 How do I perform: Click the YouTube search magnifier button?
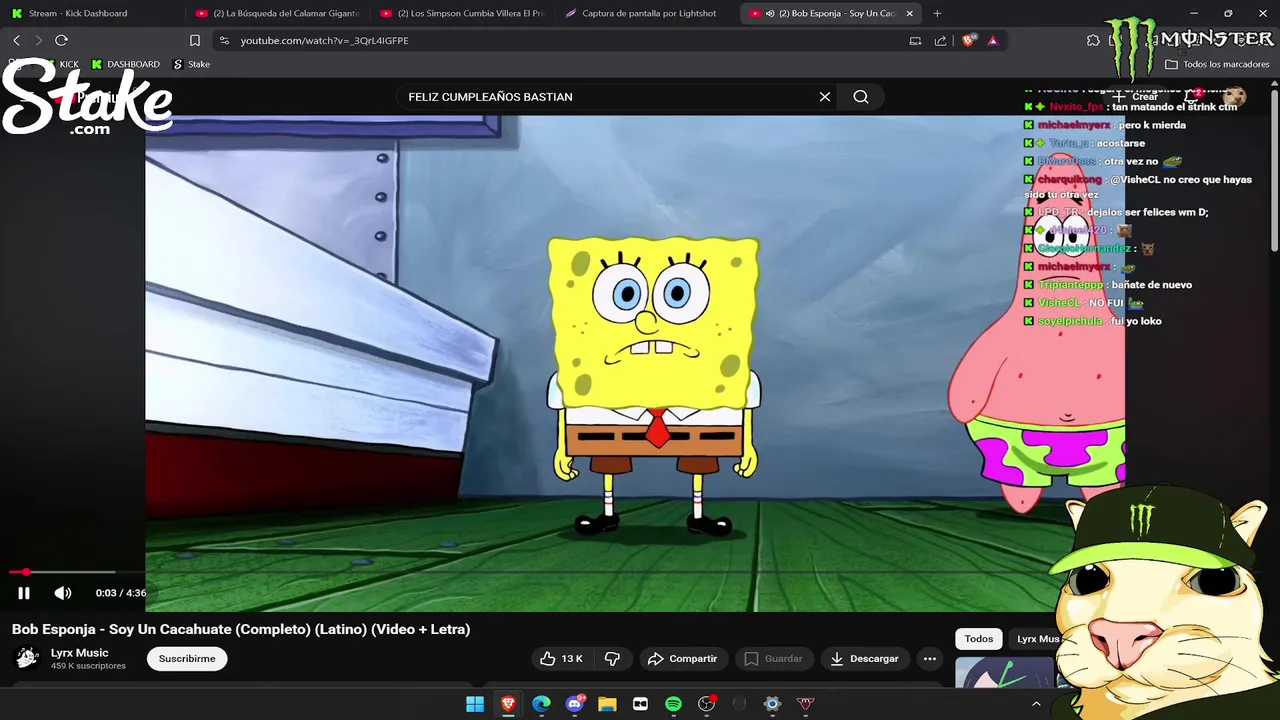[861, 97]
